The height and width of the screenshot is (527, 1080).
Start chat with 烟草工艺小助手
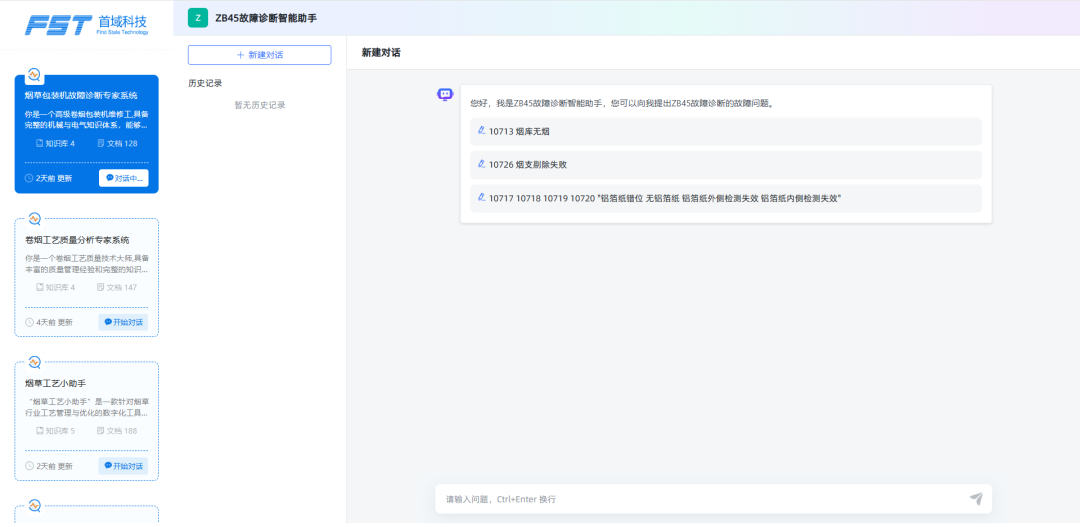click(x=123, y=466)
